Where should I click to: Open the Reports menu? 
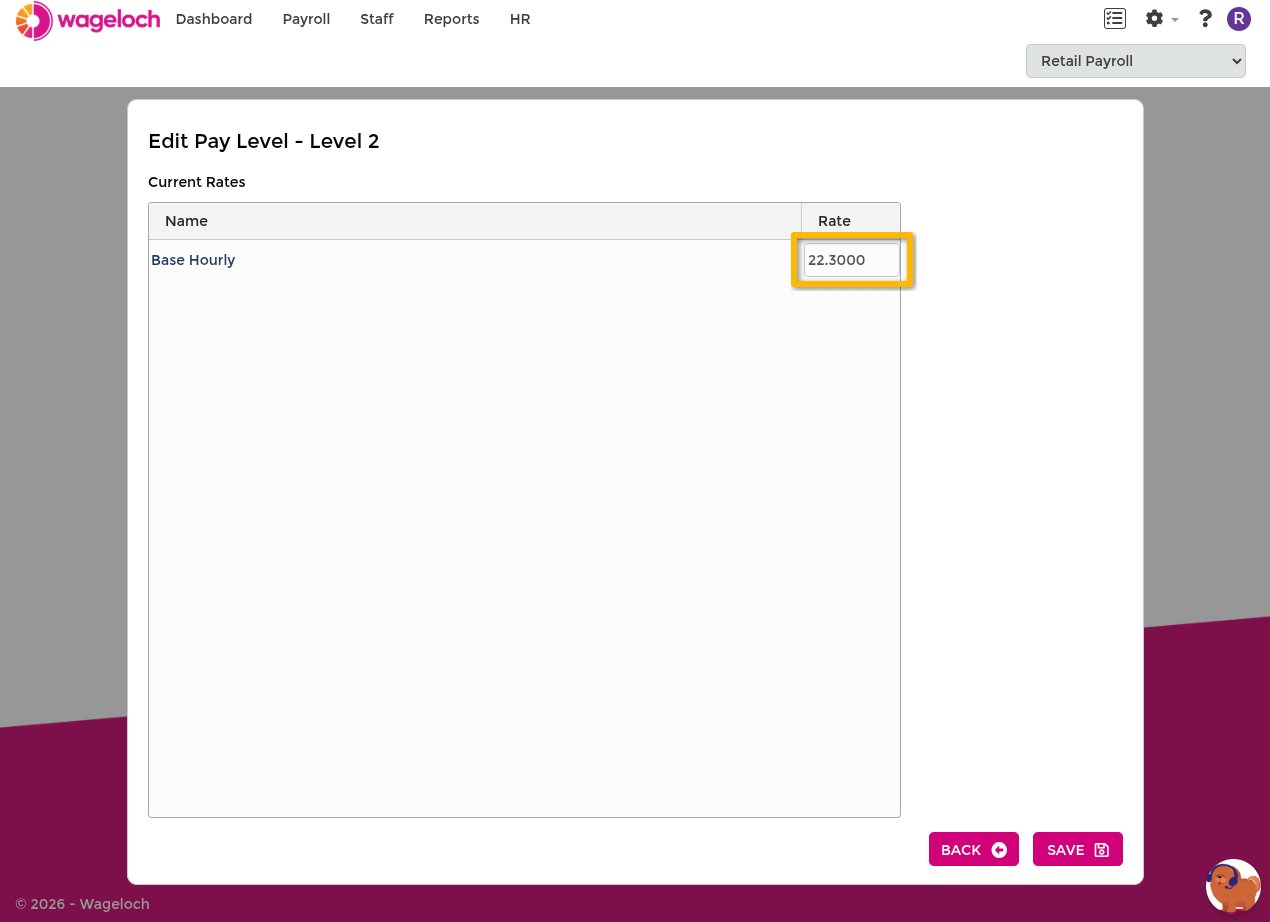451,19
